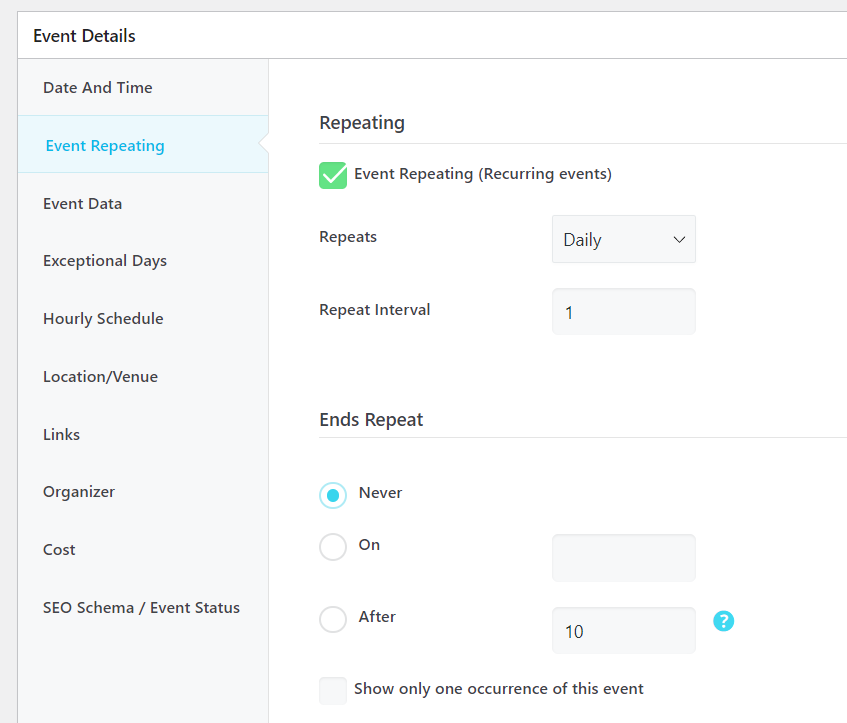Enable Show only one occurrence checkbox

click(333, 690)
